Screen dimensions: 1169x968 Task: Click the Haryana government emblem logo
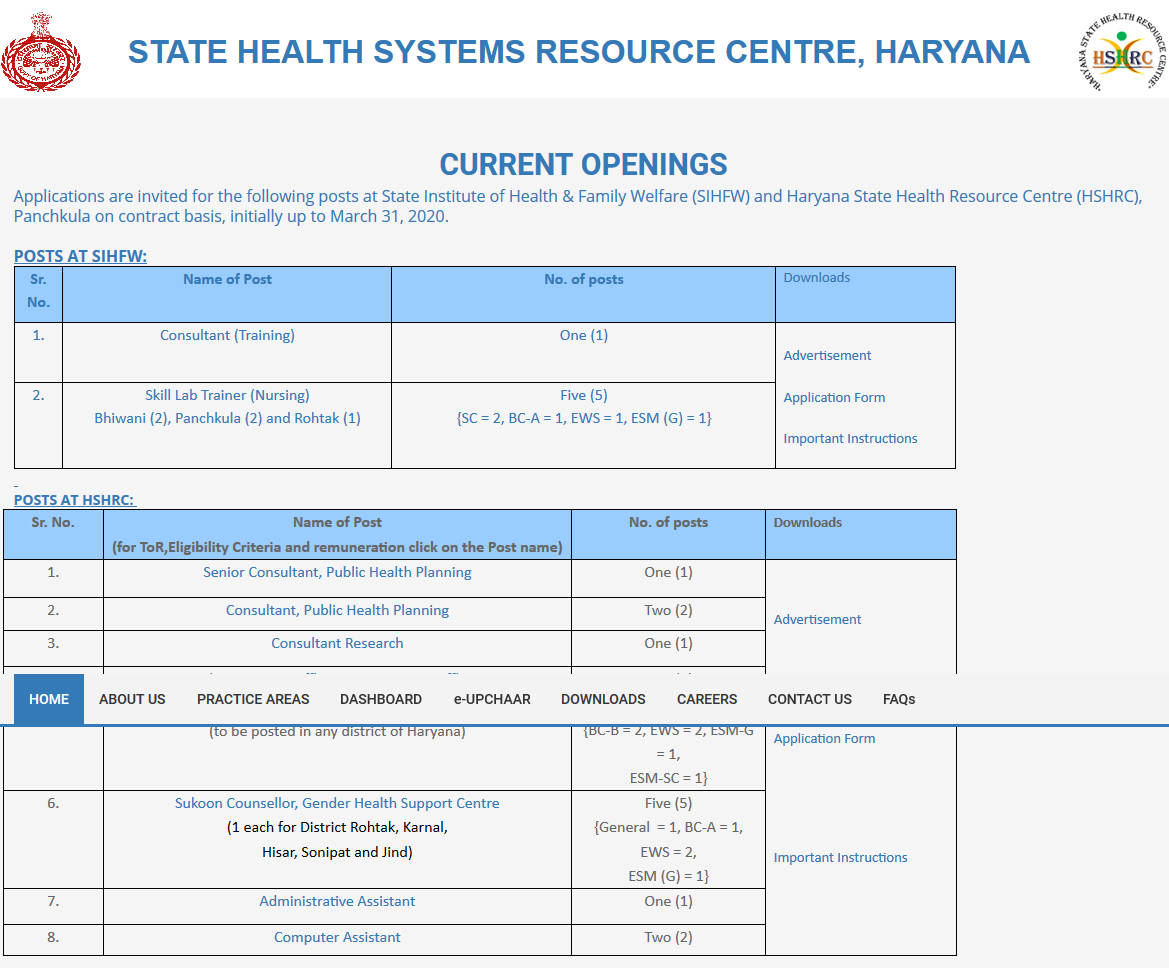pyautogui.click(x=41, y=52)
